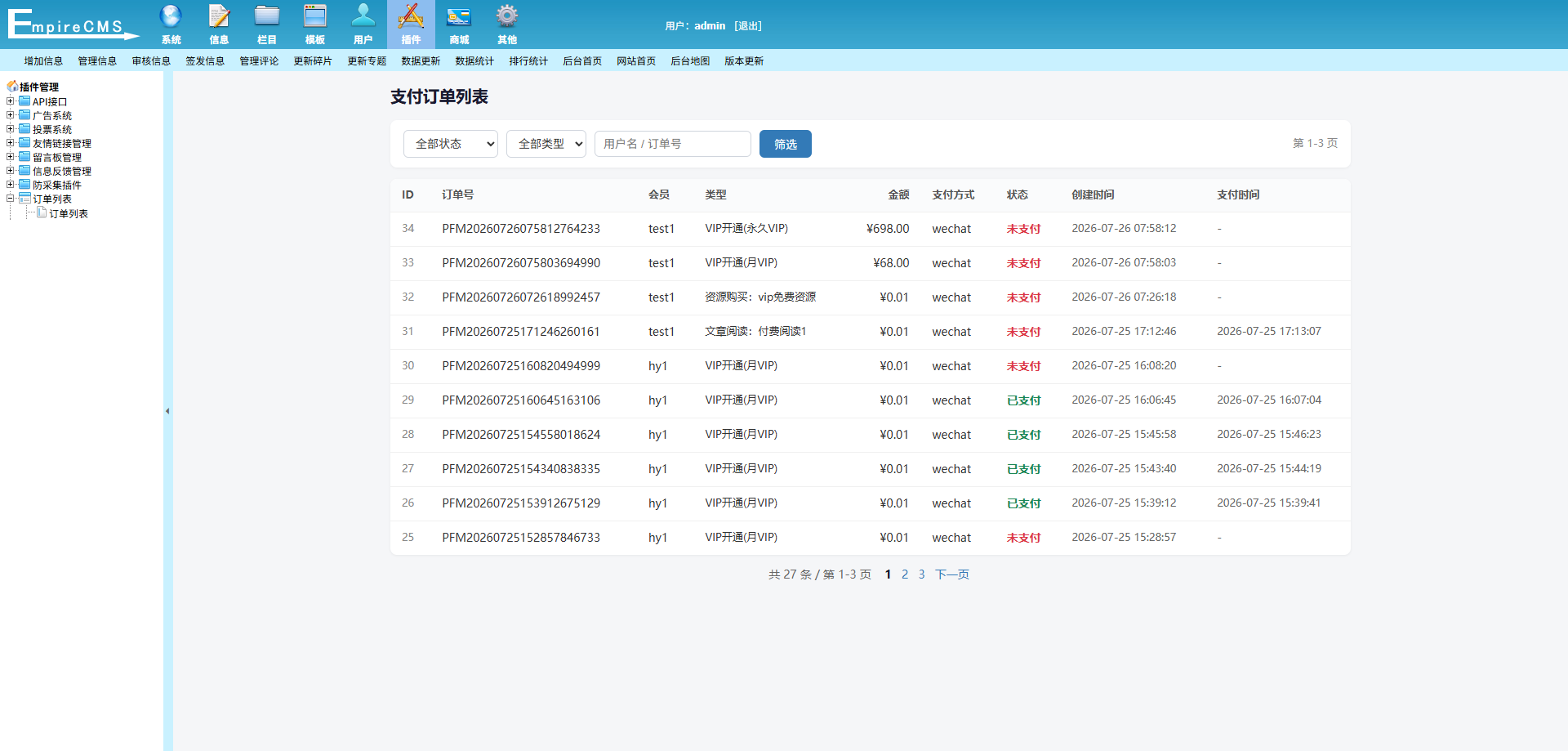The height and width of the screenshot is (751, 1568).
Task: Select the 防采集插件 tree item
Action: tap(57, 186)
